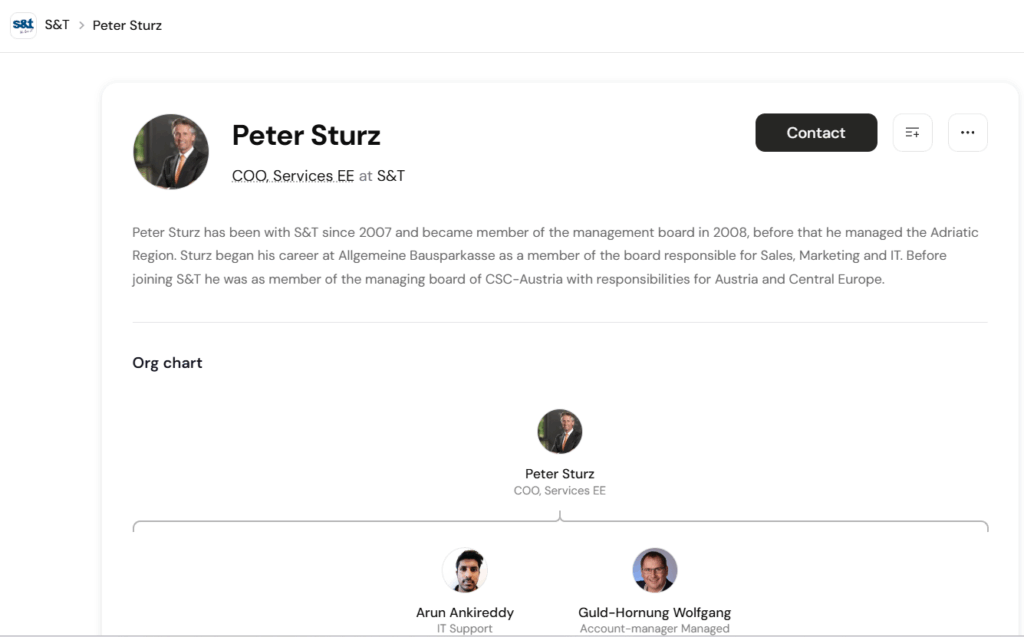Select Peter Sturz name in the org chart
The width and height of the screenshot is (1024, 637).
560,474
